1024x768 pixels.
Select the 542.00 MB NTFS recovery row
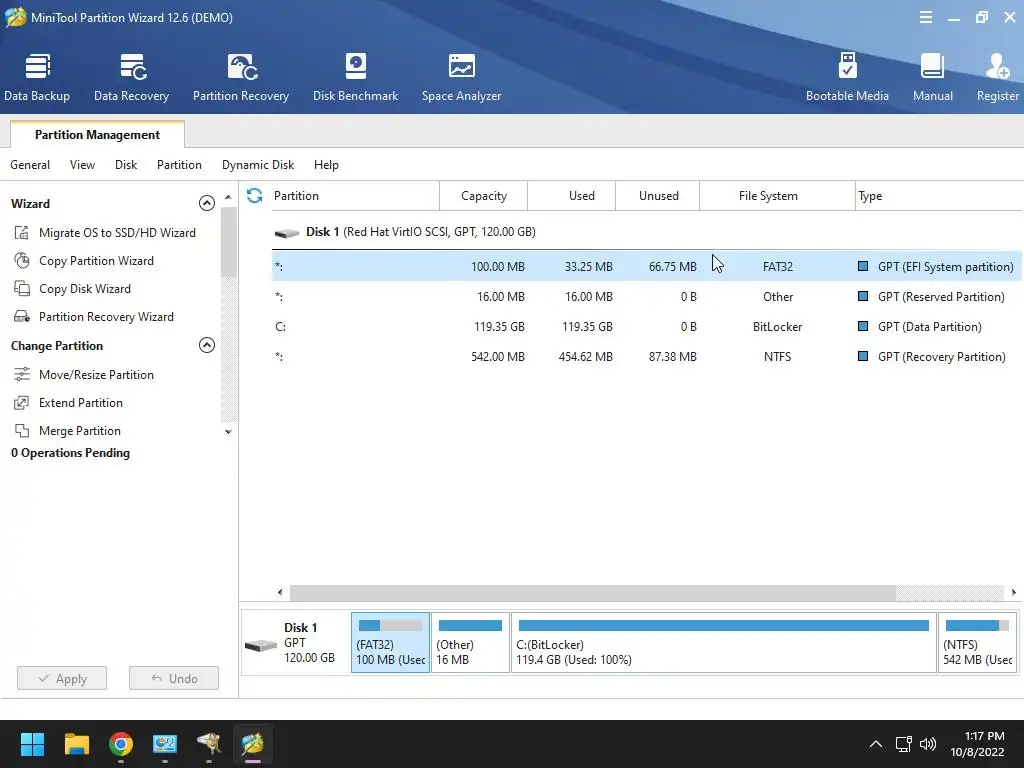(x=647, y=357)
